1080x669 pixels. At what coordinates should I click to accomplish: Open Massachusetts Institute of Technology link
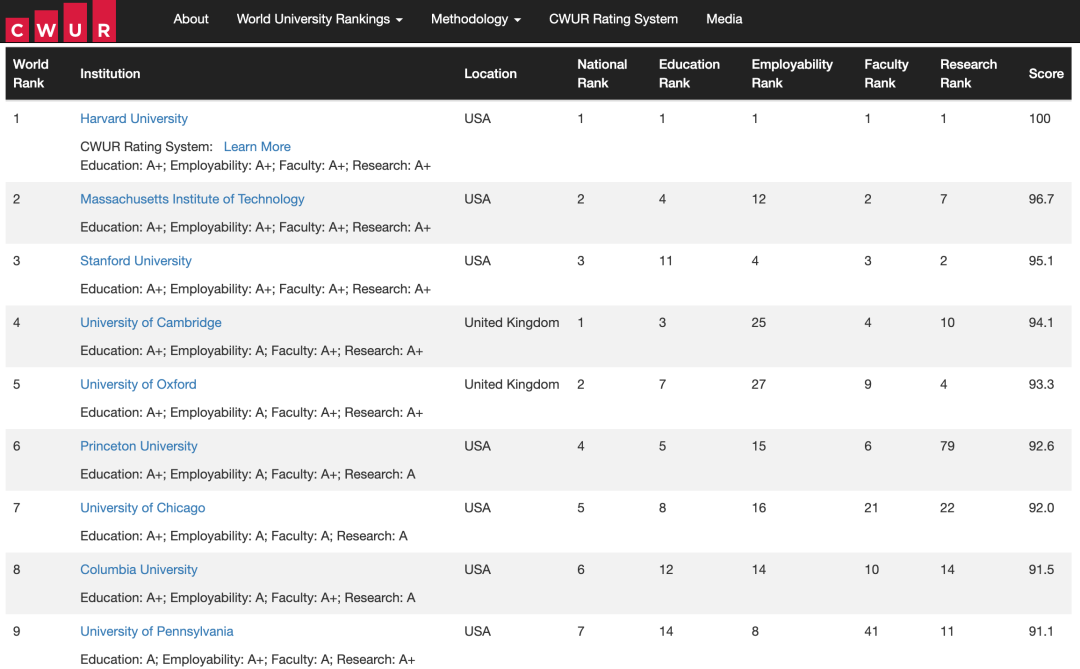point(192,199)
